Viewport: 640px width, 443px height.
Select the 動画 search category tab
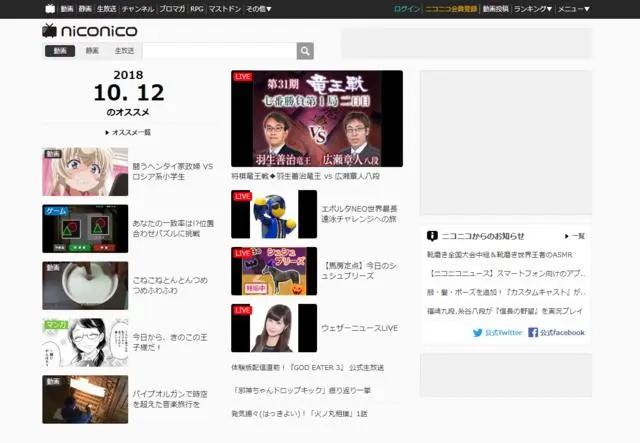tap(60, 51)
